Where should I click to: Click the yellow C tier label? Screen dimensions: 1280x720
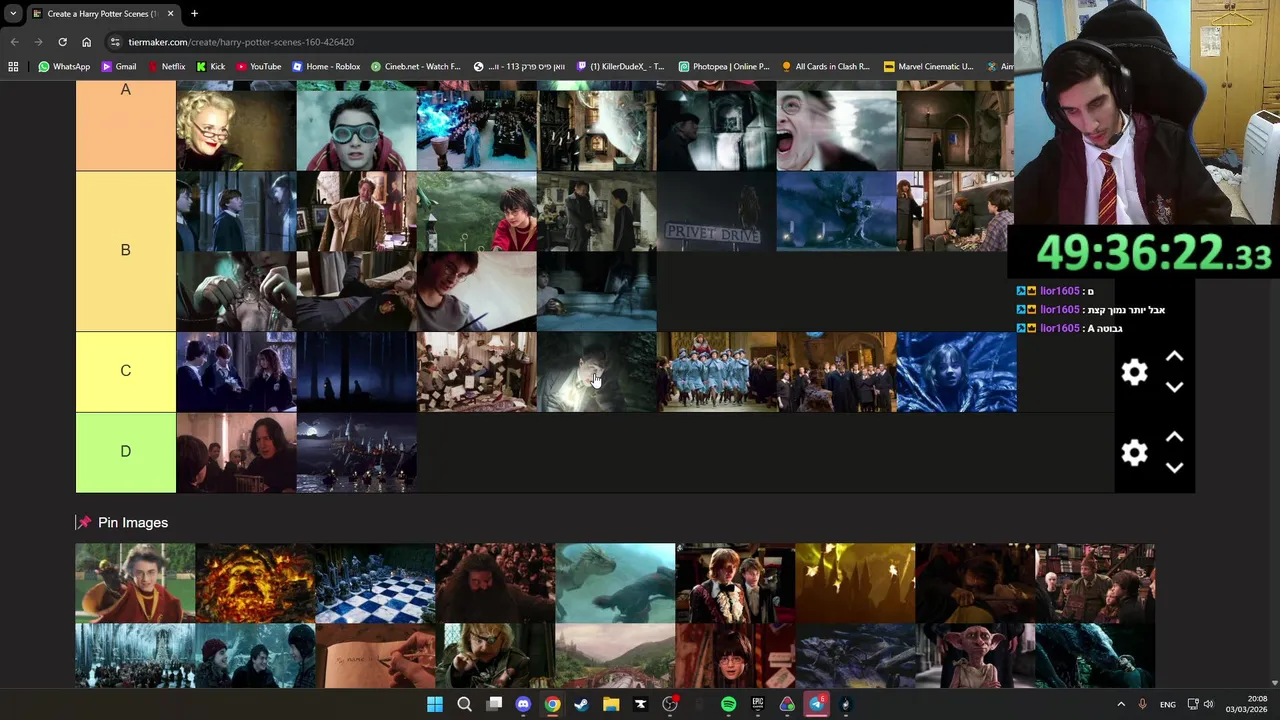pyautogui.click(x=125, y=371)
